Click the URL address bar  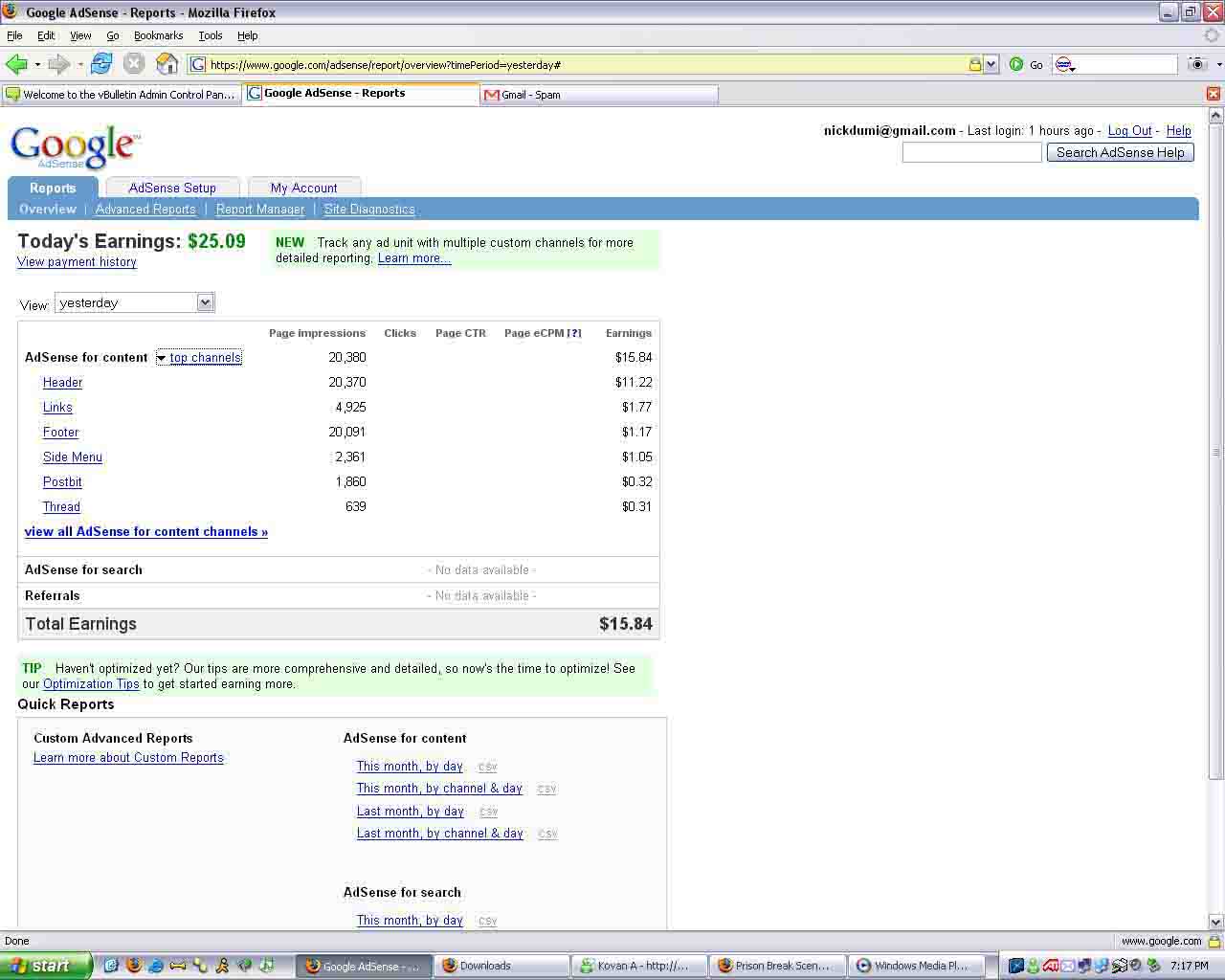pyautogui.click(x=587, y=64)
